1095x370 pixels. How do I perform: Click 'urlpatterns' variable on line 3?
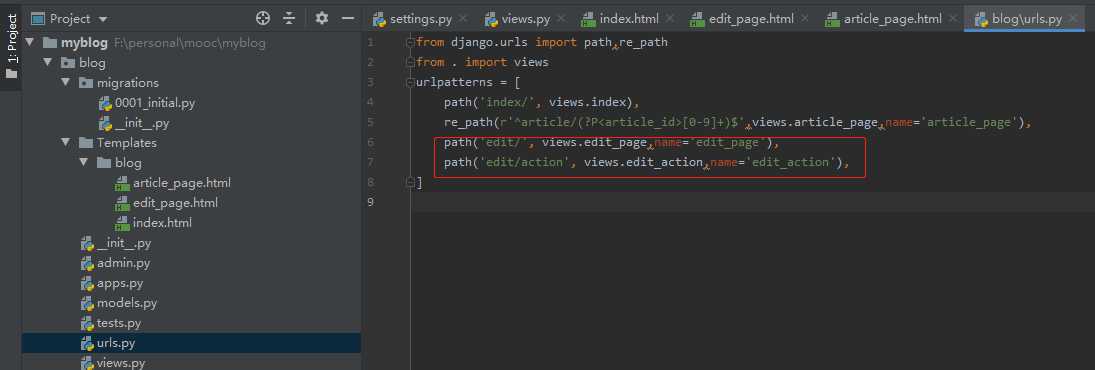point(454,82)
